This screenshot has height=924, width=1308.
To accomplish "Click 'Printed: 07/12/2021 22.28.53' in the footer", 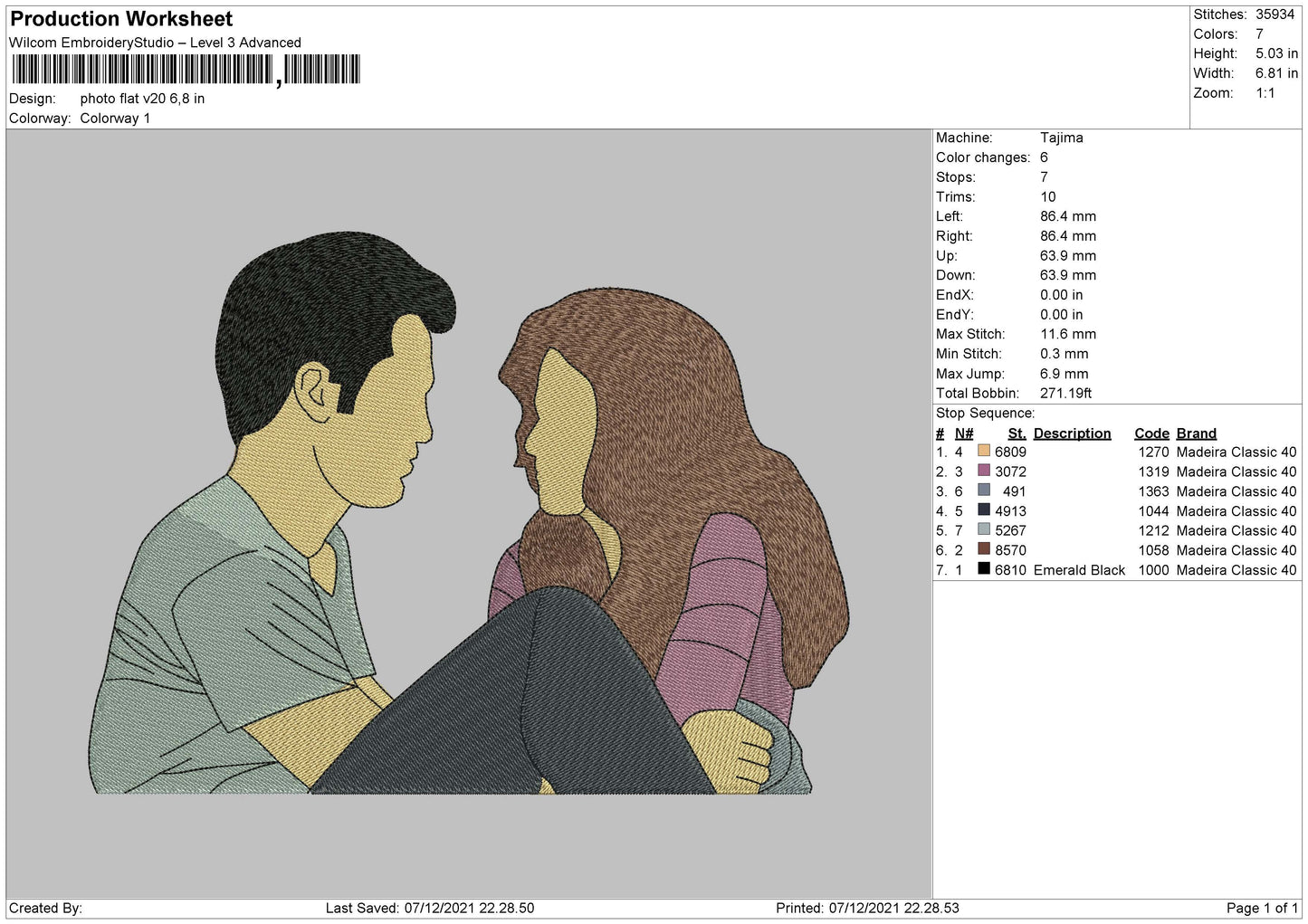I will pos(867,908).
